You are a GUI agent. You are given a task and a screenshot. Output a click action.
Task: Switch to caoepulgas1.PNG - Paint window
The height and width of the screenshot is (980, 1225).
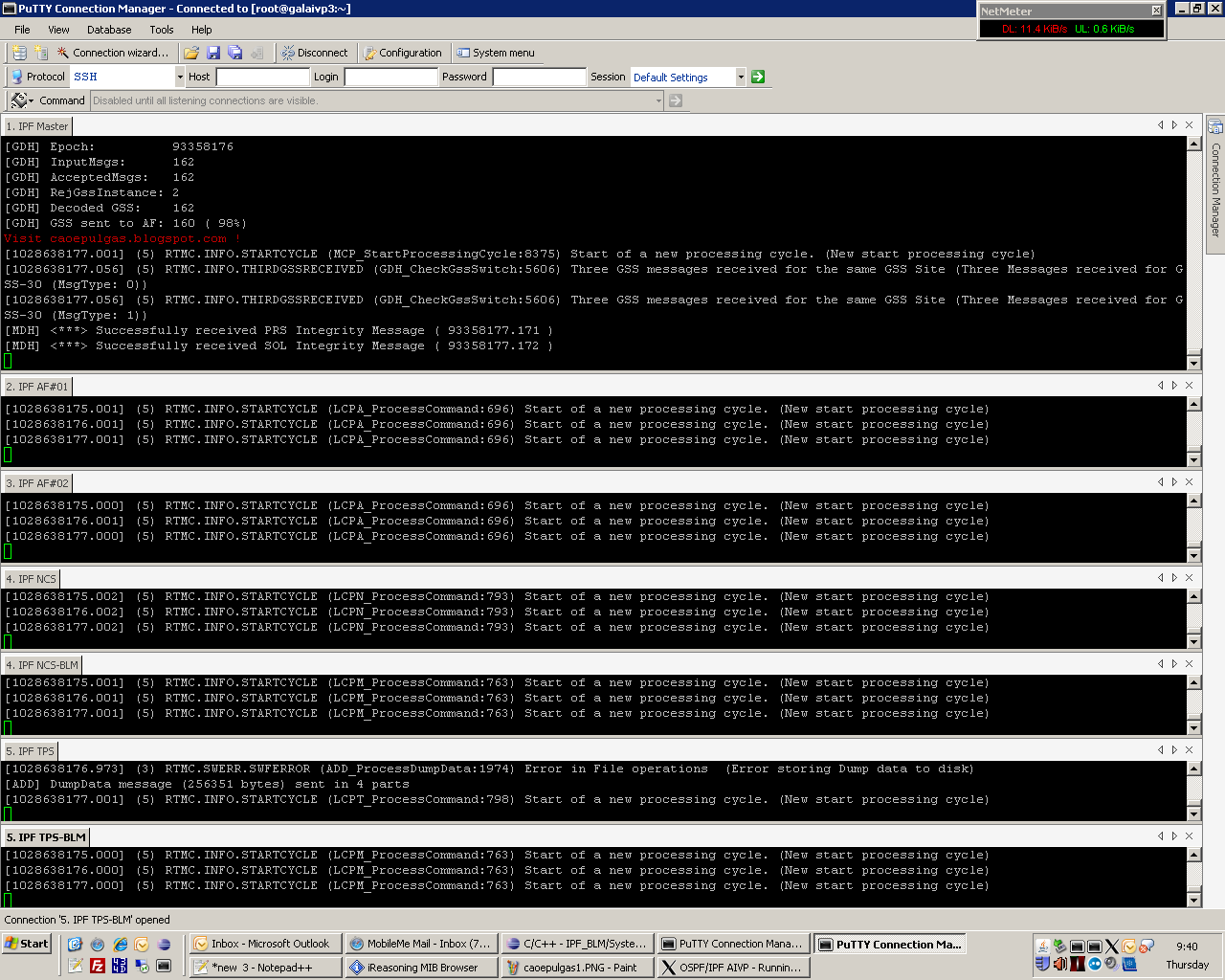click(577, 968)
